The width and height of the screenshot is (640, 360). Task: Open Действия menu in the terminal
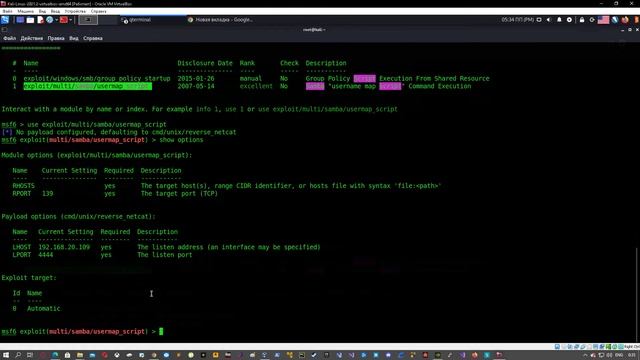[x=31, y=38]
